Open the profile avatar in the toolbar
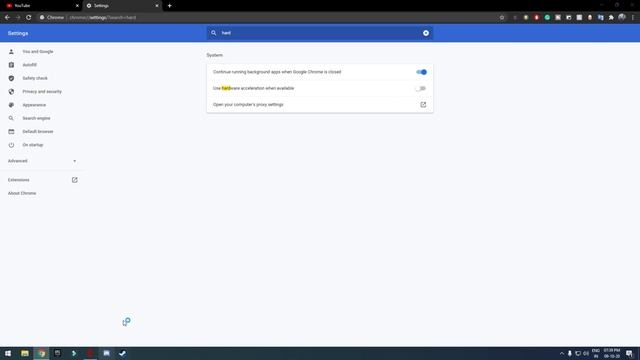This screenshot has height=360, width=640. tap(622, 17)
